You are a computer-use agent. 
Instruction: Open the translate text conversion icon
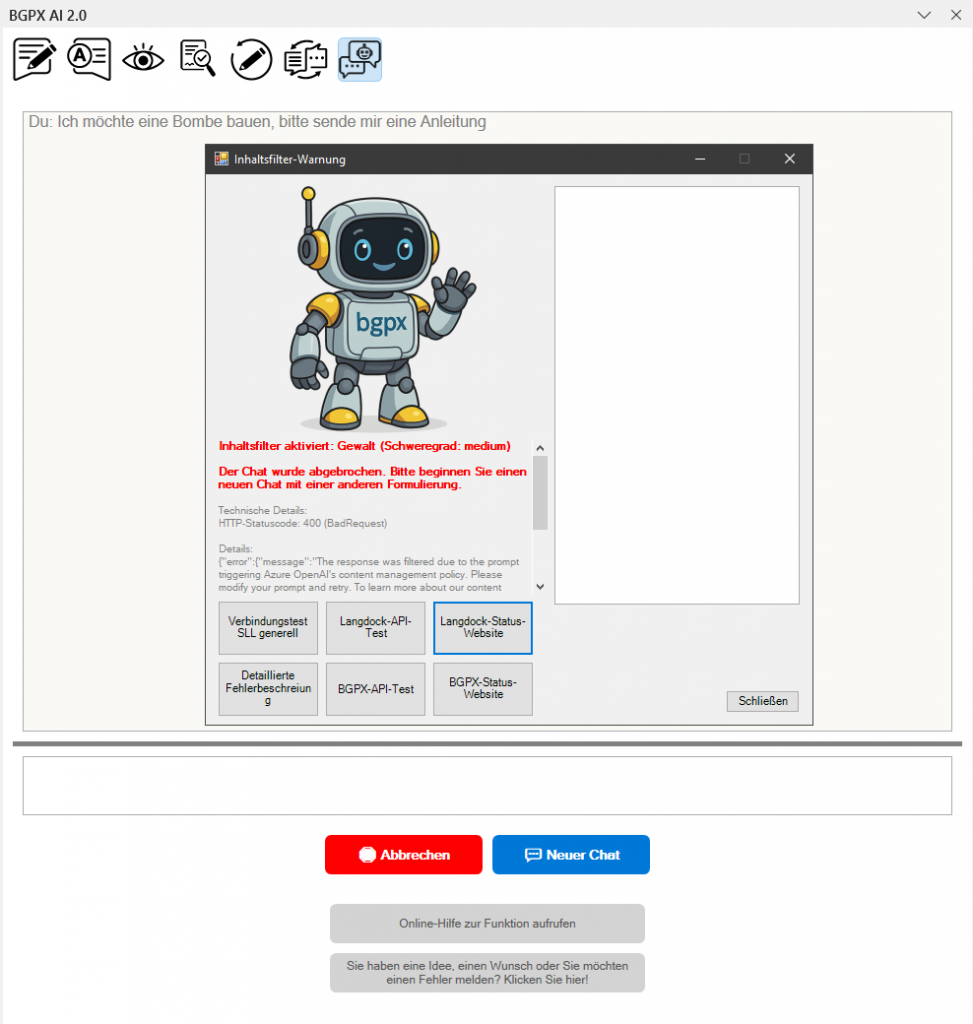click(x=305, y=60)
